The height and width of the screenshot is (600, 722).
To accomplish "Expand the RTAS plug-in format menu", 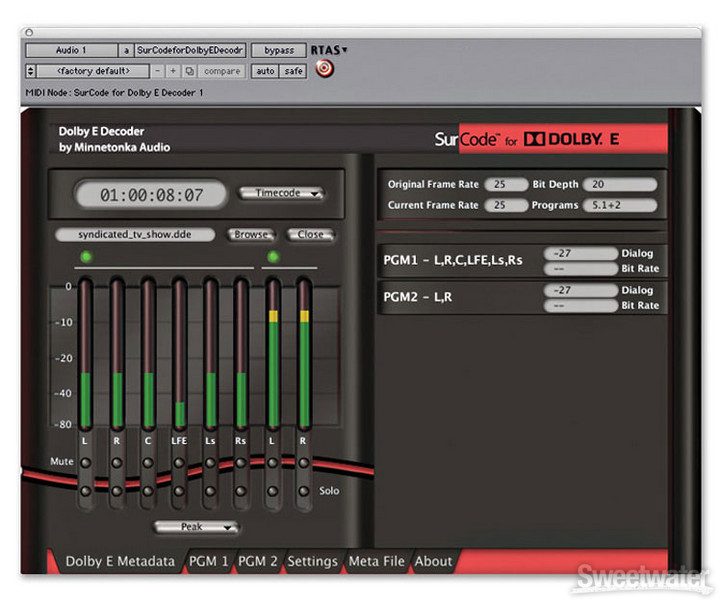I will tap(329, 49).
